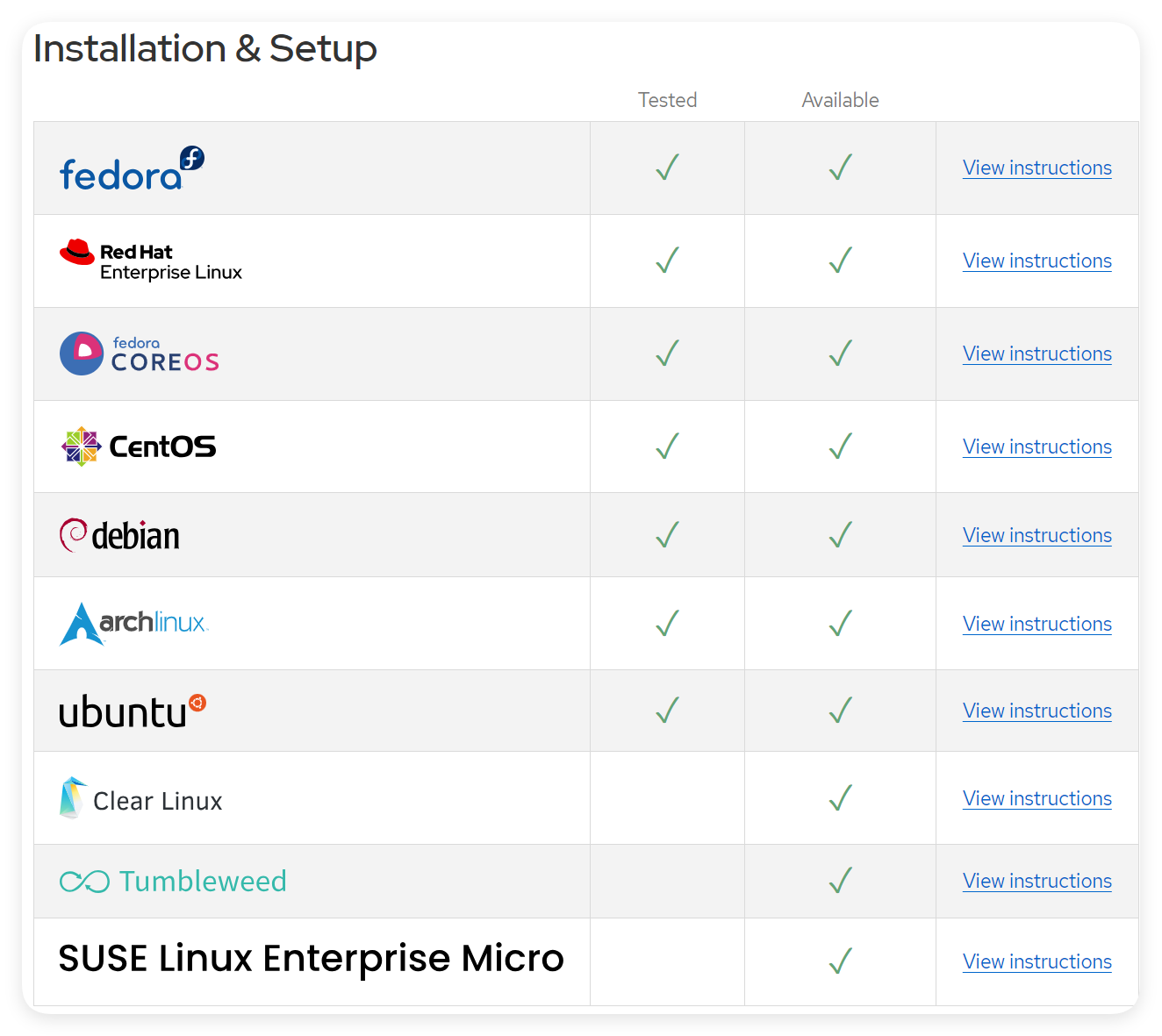Image resolution: width=1162 pixels, height=1036 pixels.
Task: Select the Ubuntu logo
Action: tap(132, 711)
